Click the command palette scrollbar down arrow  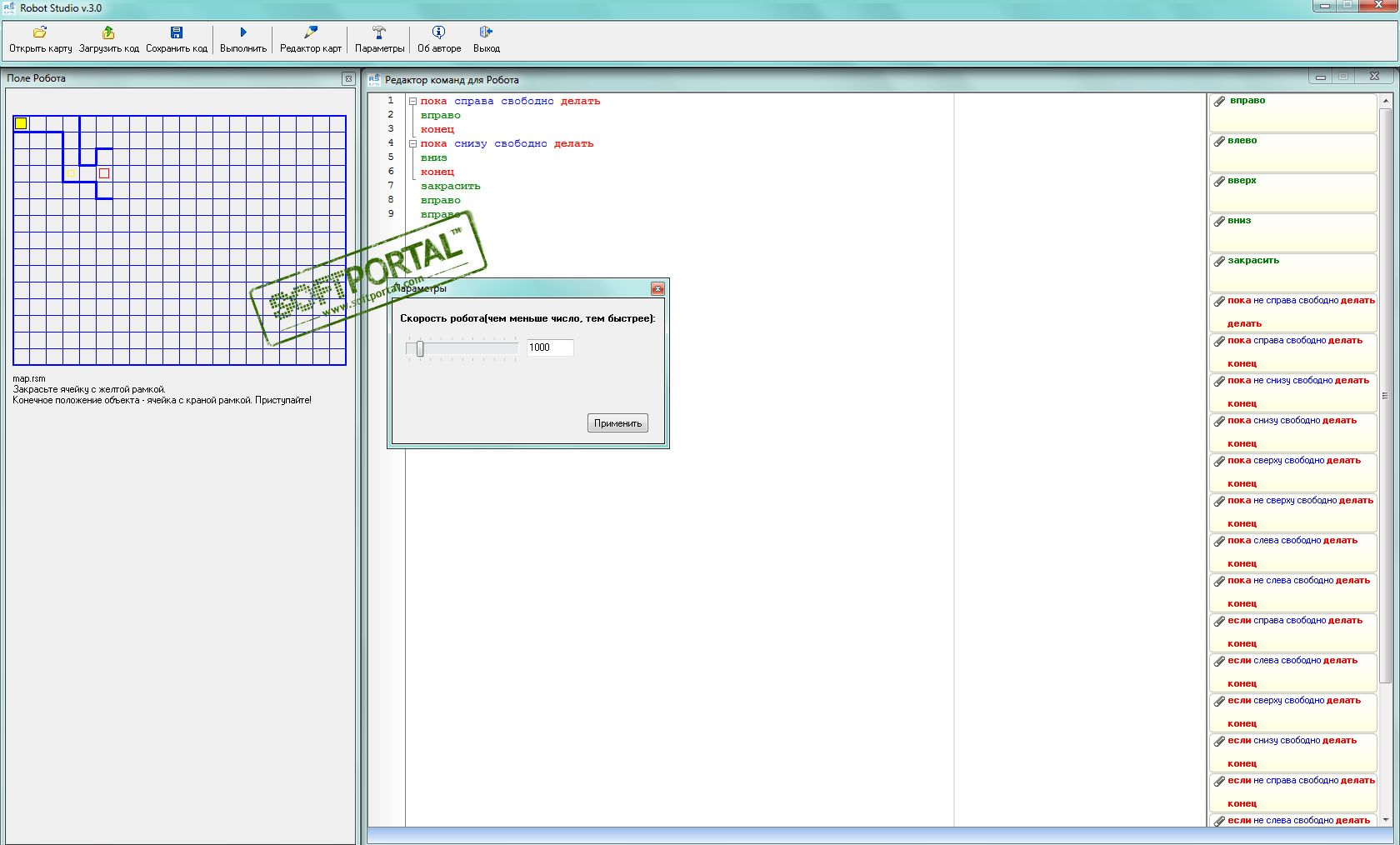pyautogui.click(x=1386, y=820)
